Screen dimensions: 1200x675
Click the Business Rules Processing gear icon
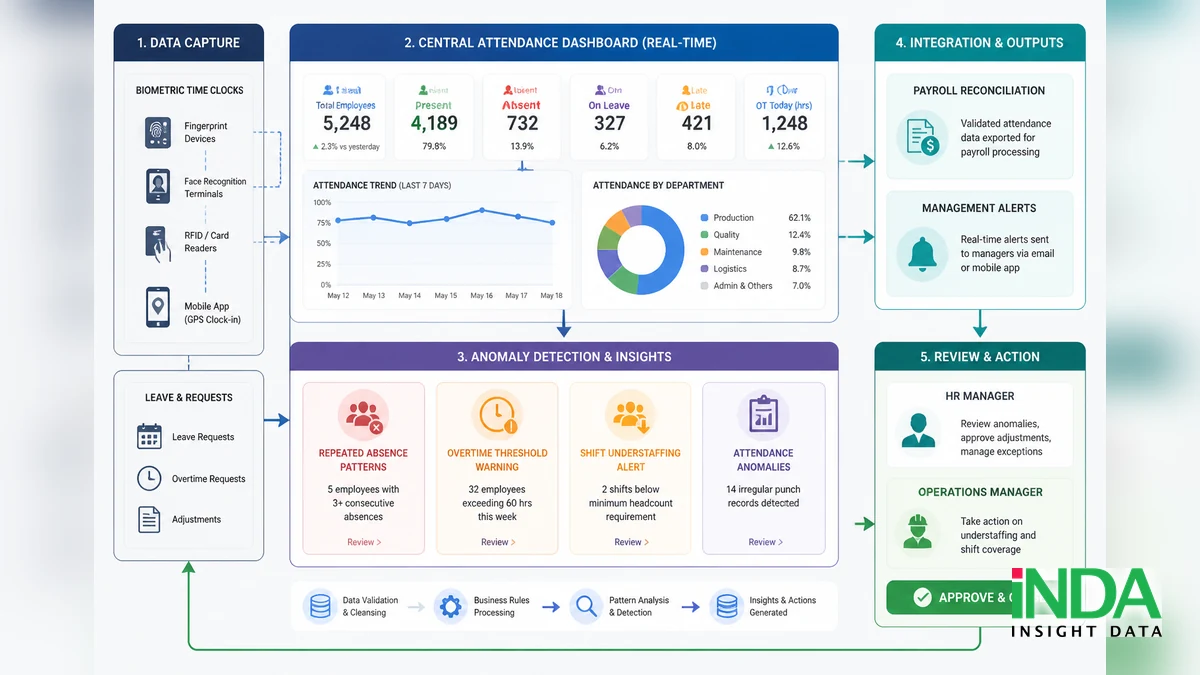point(451,606)
